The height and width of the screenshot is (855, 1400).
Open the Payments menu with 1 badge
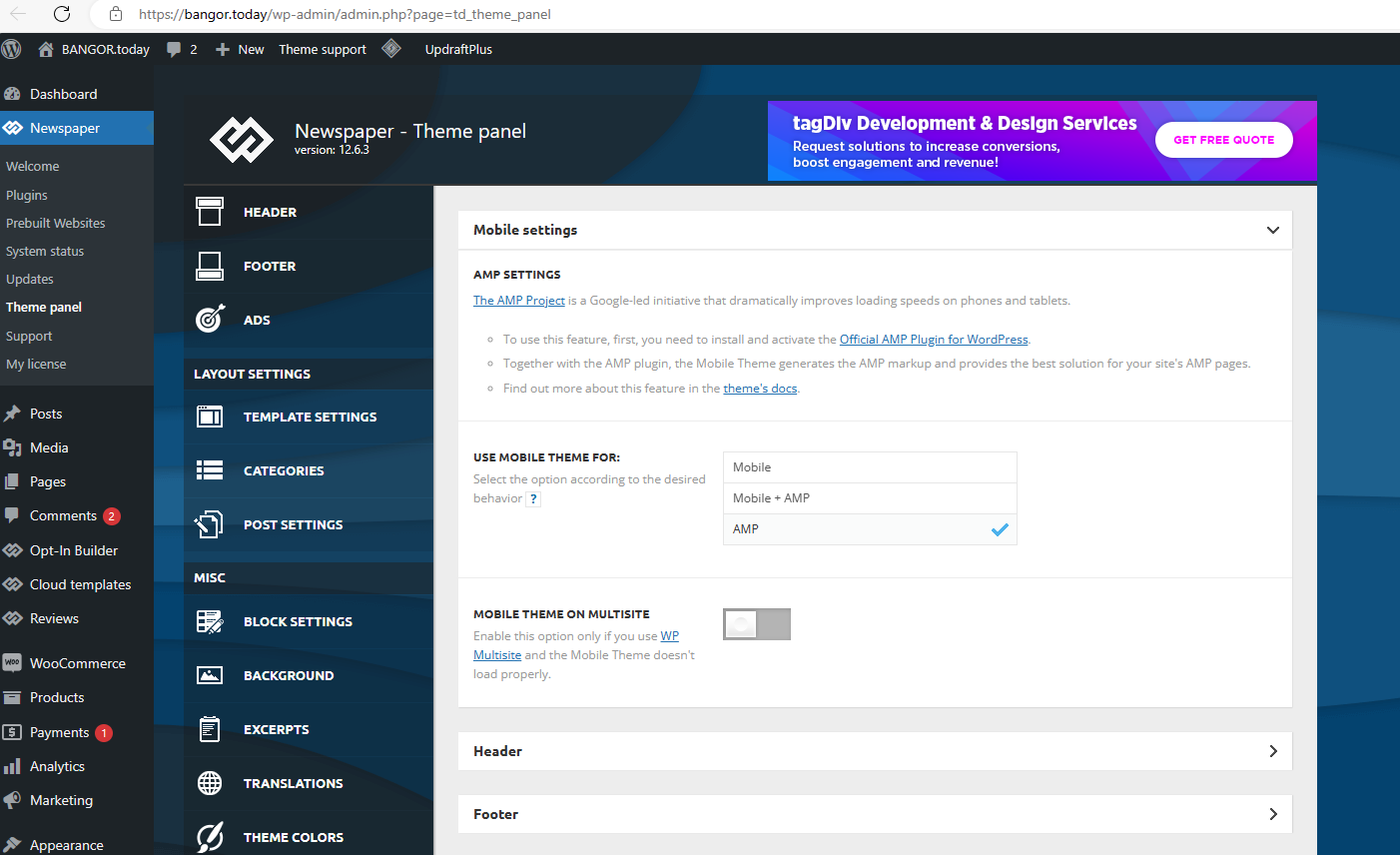coord(77,732)
